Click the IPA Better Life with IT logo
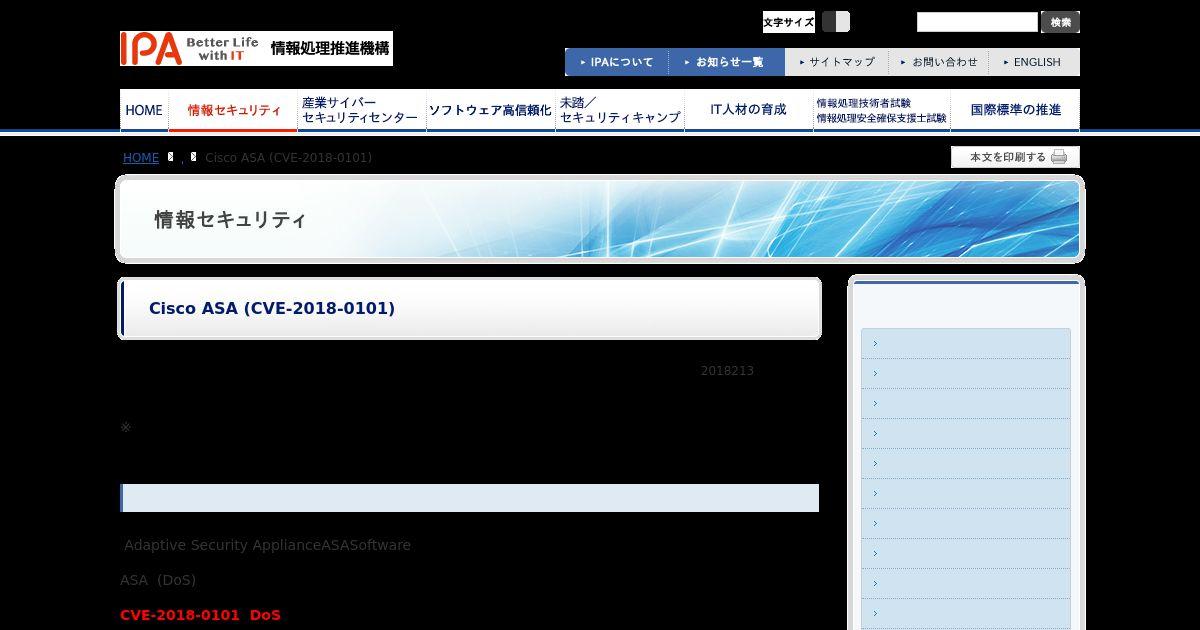1200x630 pixels. click(x=256, y=48)
